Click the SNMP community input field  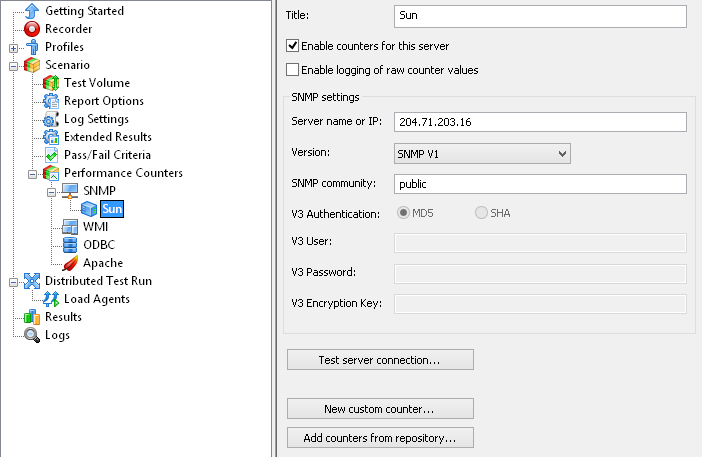(540, 184)
